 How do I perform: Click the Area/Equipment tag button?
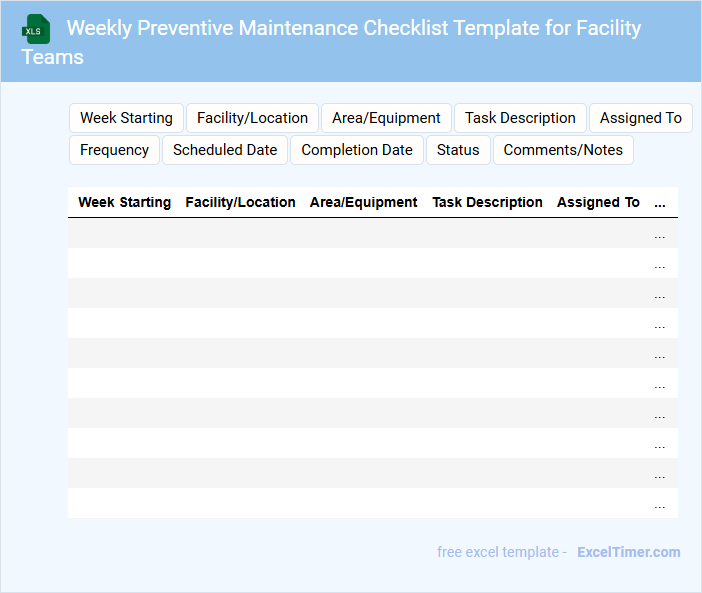(x=386, y=118)
